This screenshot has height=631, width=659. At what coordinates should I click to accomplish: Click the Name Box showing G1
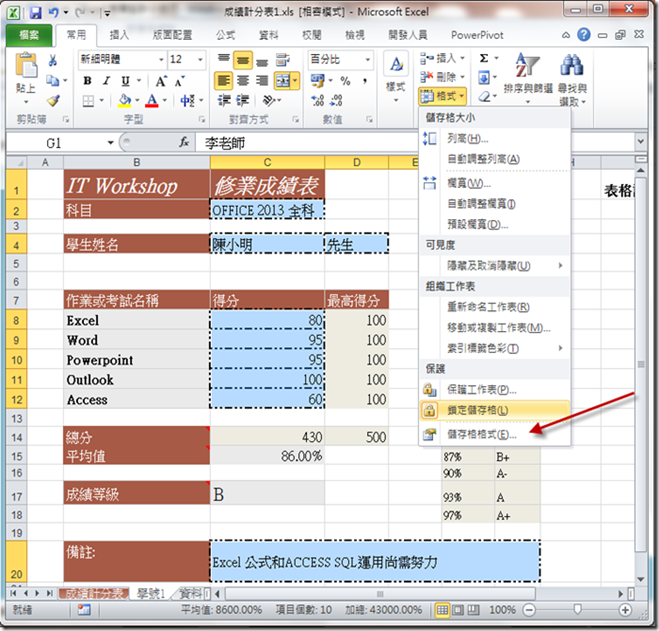(53, 143)
